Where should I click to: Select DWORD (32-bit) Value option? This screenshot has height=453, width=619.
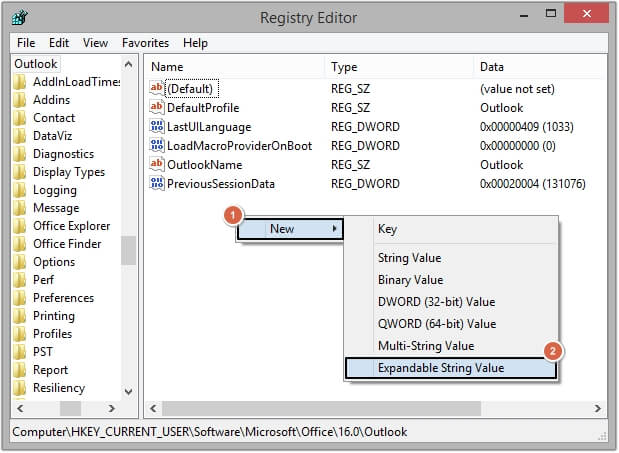tap(436, 302)
